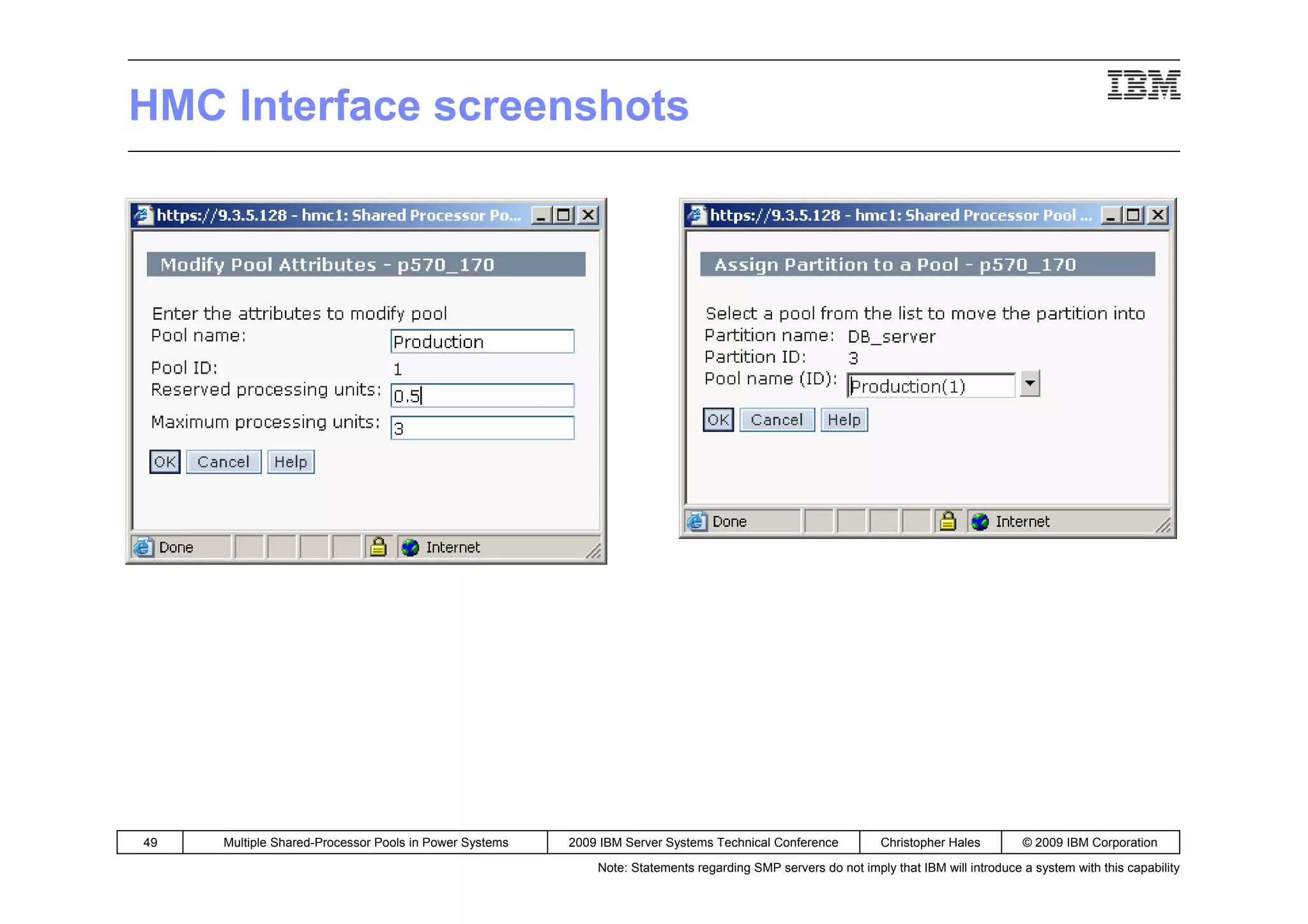Viewport: 1308px width, 924px height.
Task: Confirm OK in Assign Partition dialog
Action: pos(718,420)
